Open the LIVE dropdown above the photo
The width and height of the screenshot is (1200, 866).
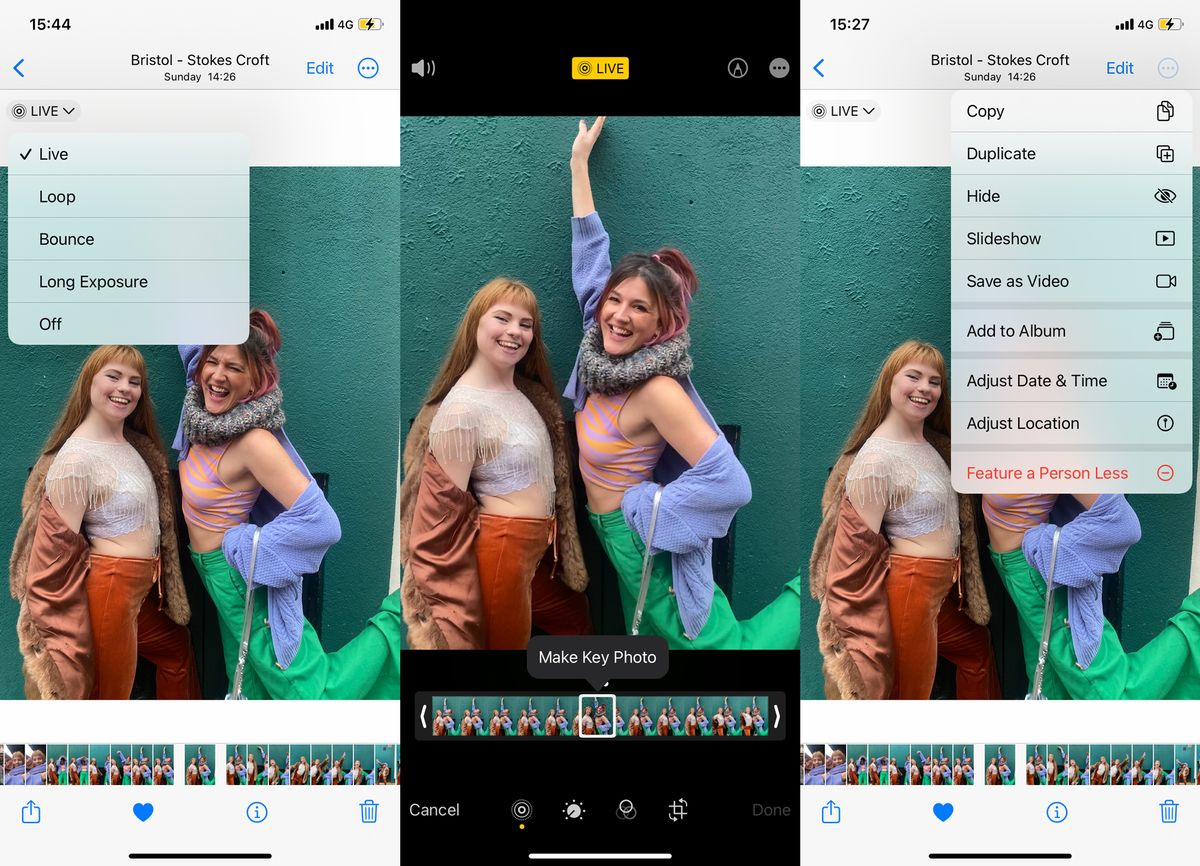pyautogui.click(x=42, y=110)
